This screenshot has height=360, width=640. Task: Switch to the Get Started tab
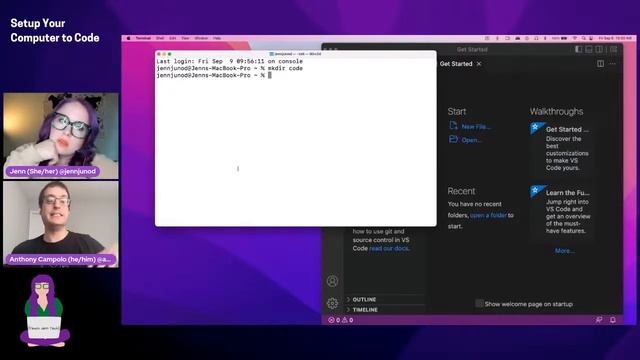[x=456, y=64]
